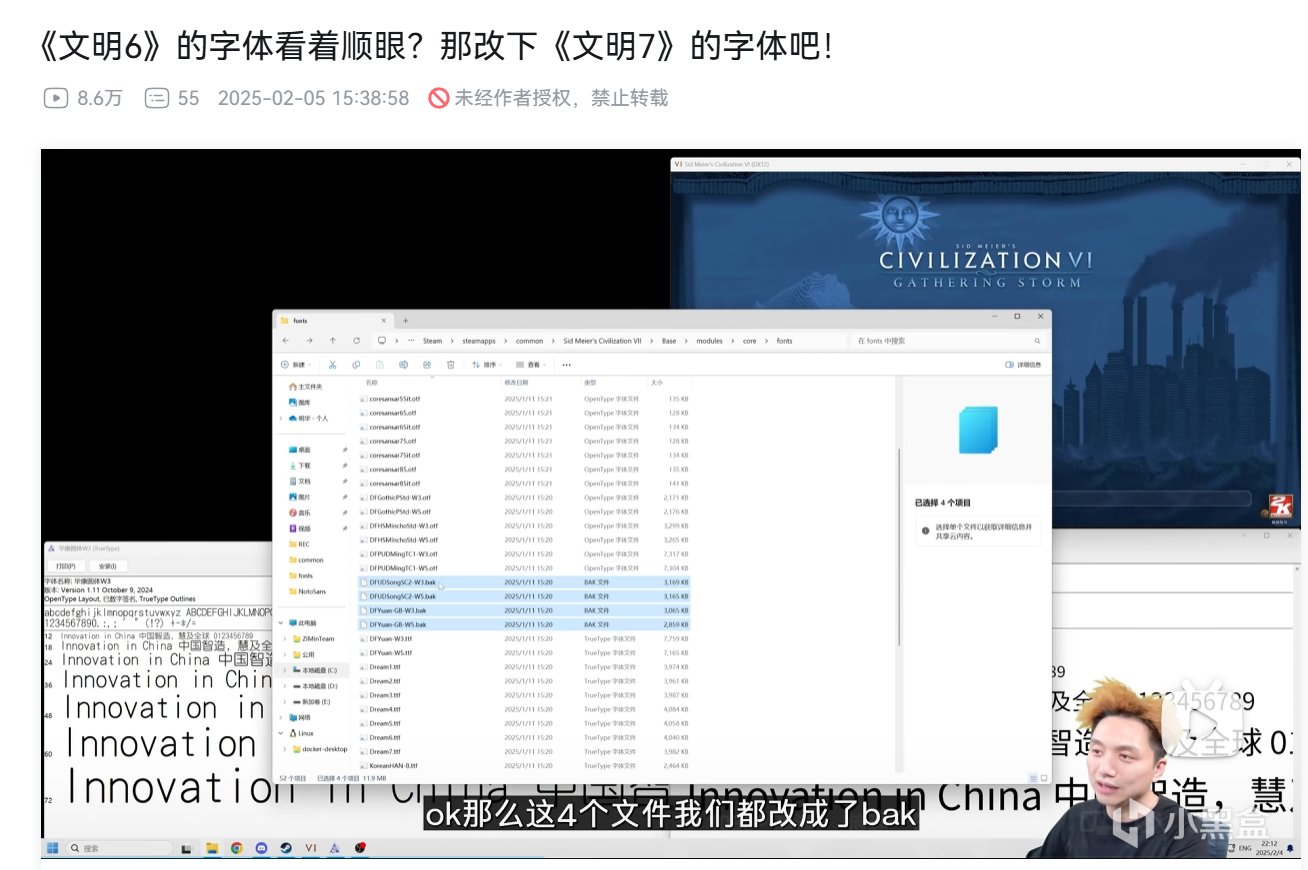This screenshot has width=1308, height=870.
Task: Expand the 本地磁盘 (C:) drive node
Action: [284, 670]
